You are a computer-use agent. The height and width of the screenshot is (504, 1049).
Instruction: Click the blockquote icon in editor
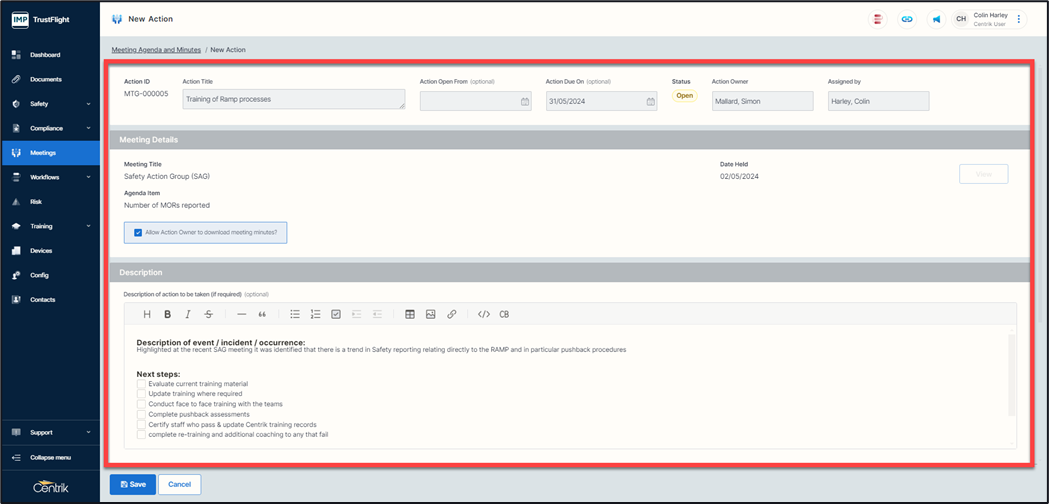pos(263,314)
